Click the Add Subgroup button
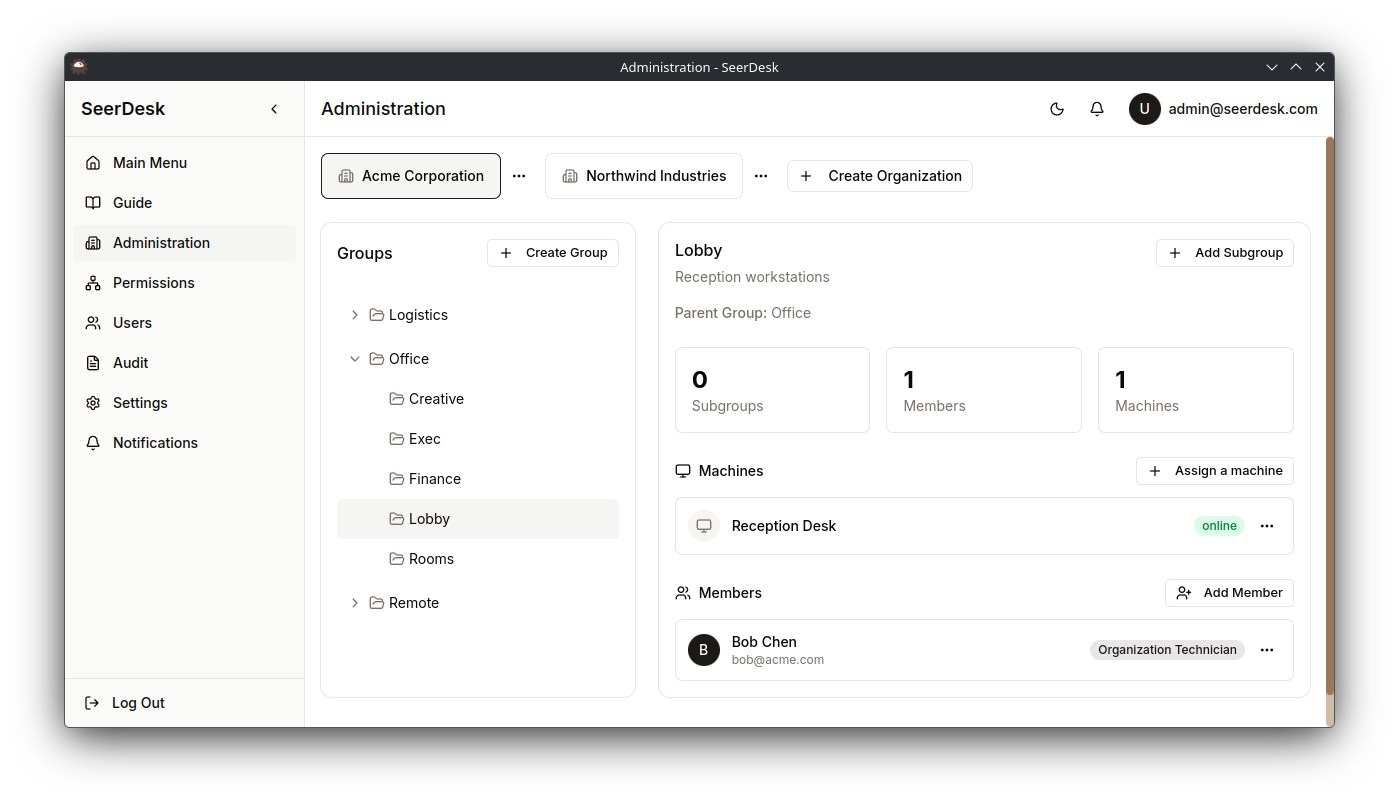The width and height of the screenshot is (1399, 804). click(1224, 252)
